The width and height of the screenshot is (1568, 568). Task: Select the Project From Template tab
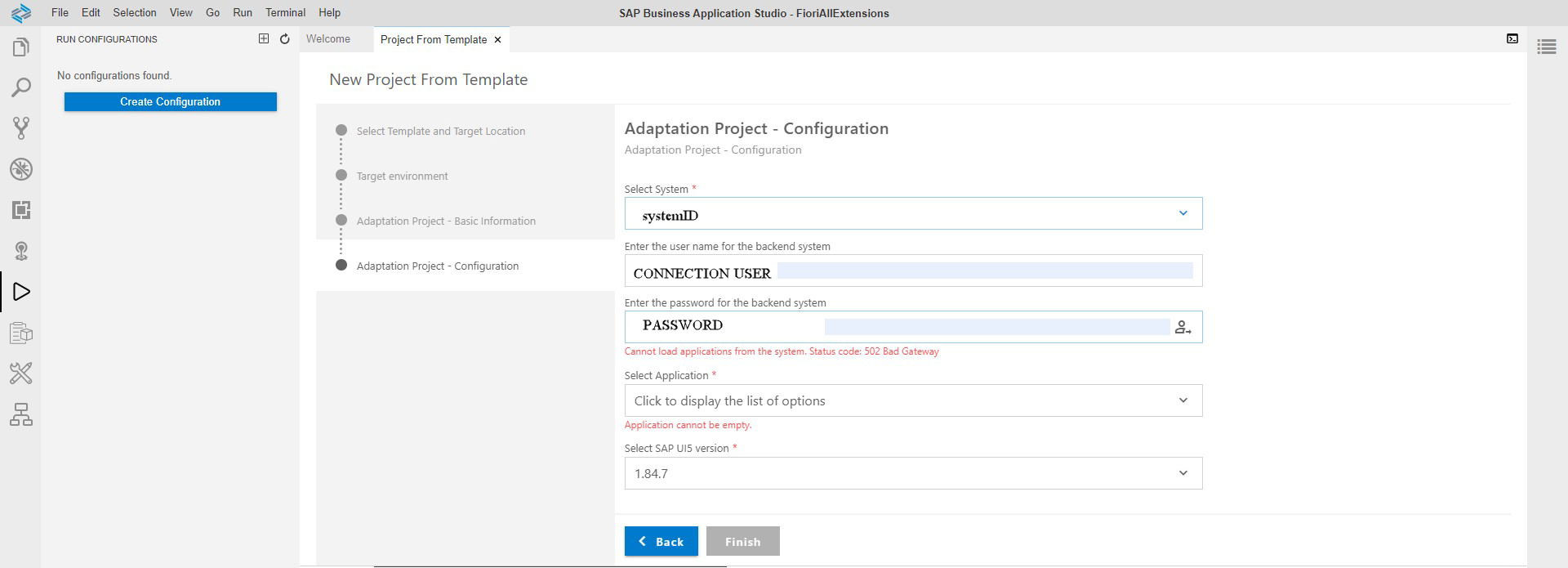434,39
